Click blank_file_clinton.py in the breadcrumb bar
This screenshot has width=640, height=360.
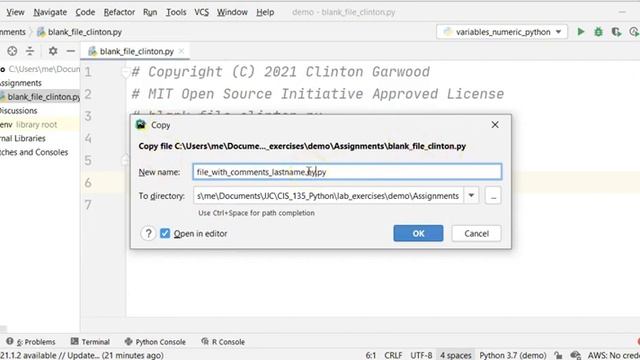[x=80, y=32]
